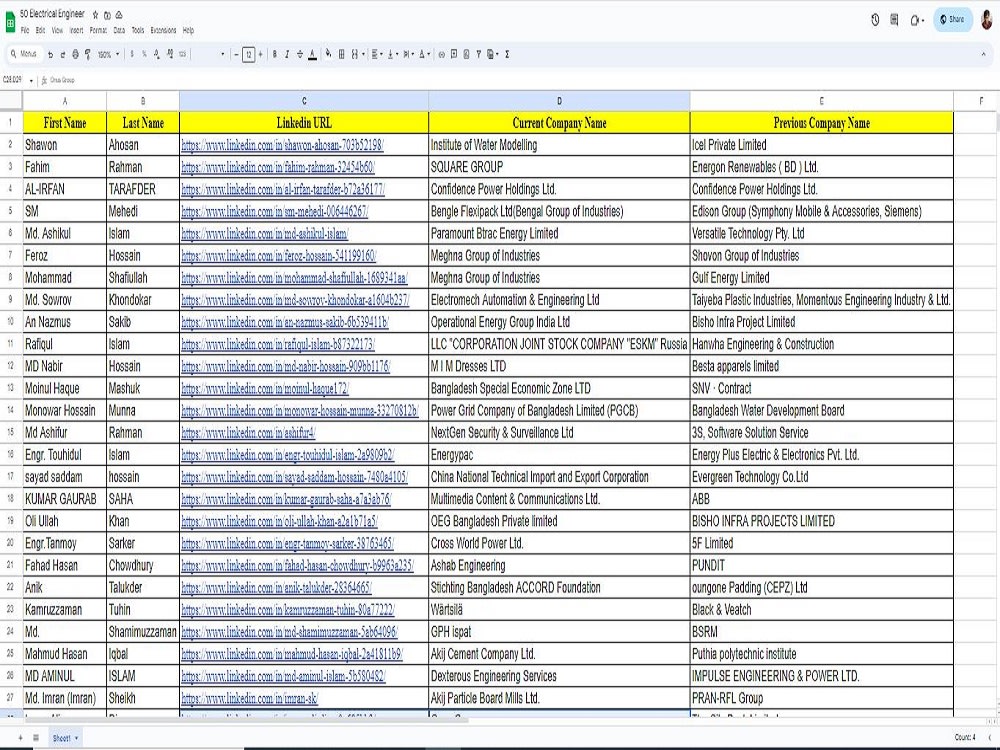
Task: Decrease decimal places icon
Action: click(157, 55)
